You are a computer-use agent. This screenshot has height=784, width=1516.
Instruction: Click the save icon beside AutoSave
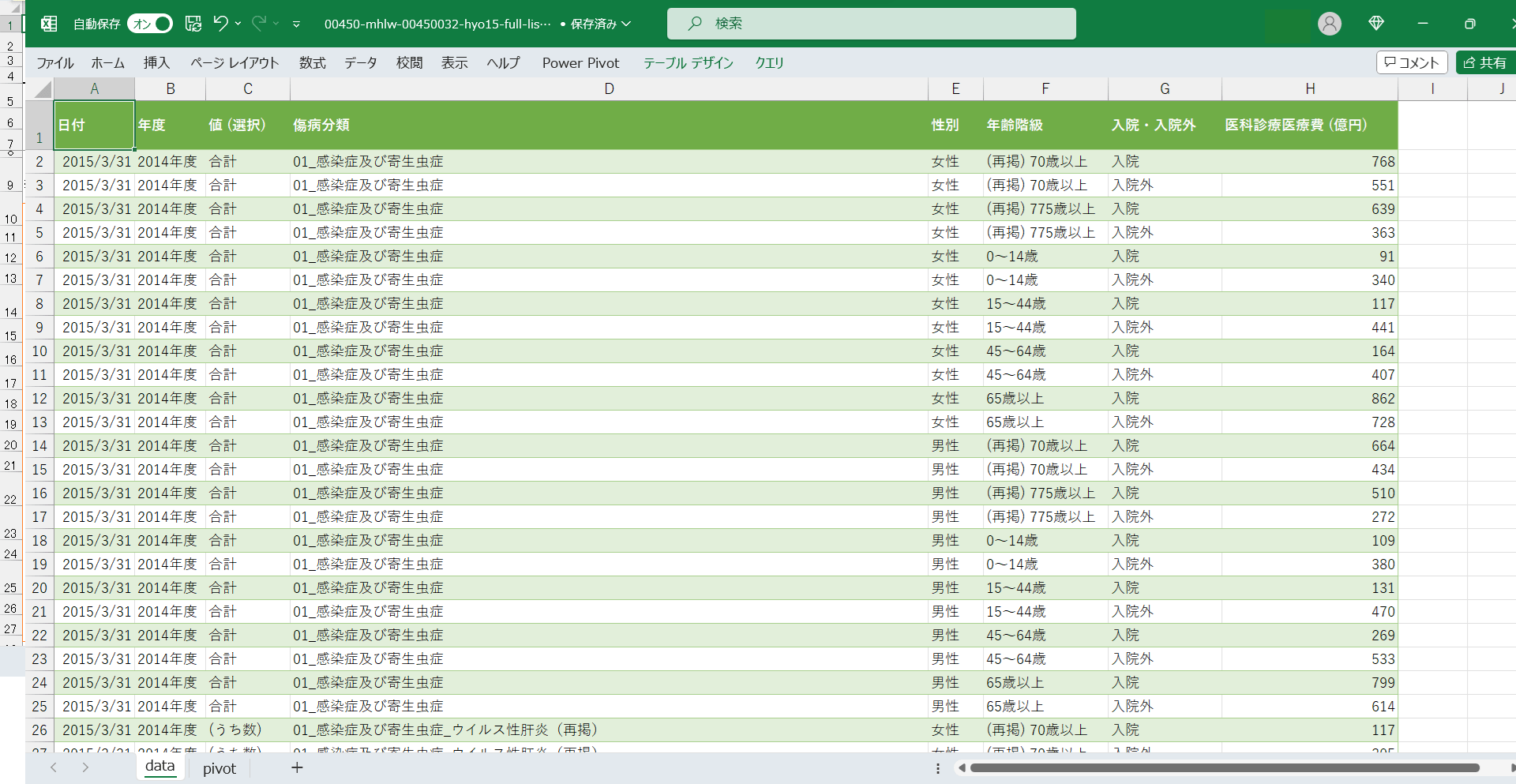click(x=193, y=24)
